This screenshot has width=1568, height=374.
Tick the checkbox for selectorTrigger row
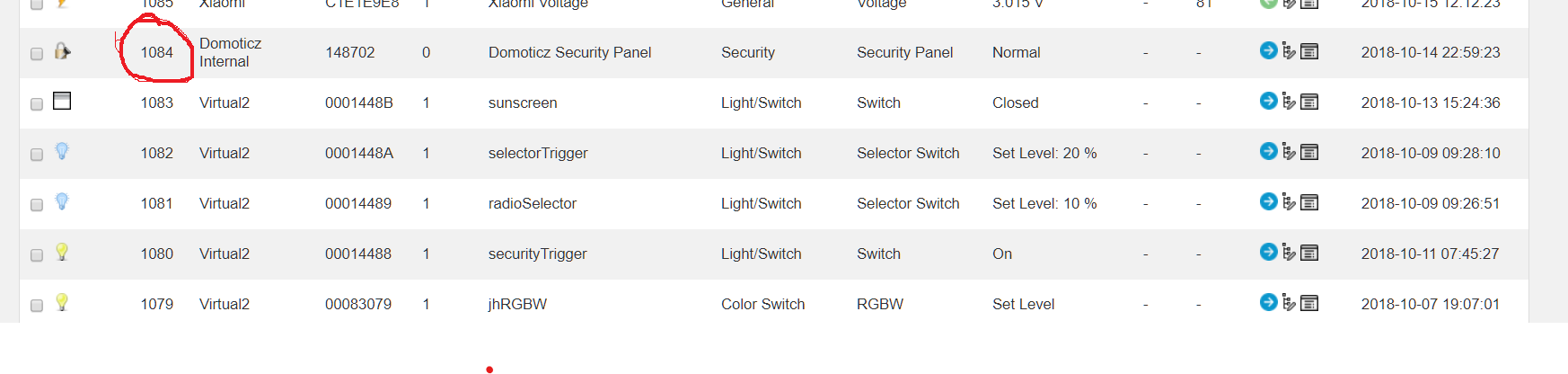tap(37, 155)
